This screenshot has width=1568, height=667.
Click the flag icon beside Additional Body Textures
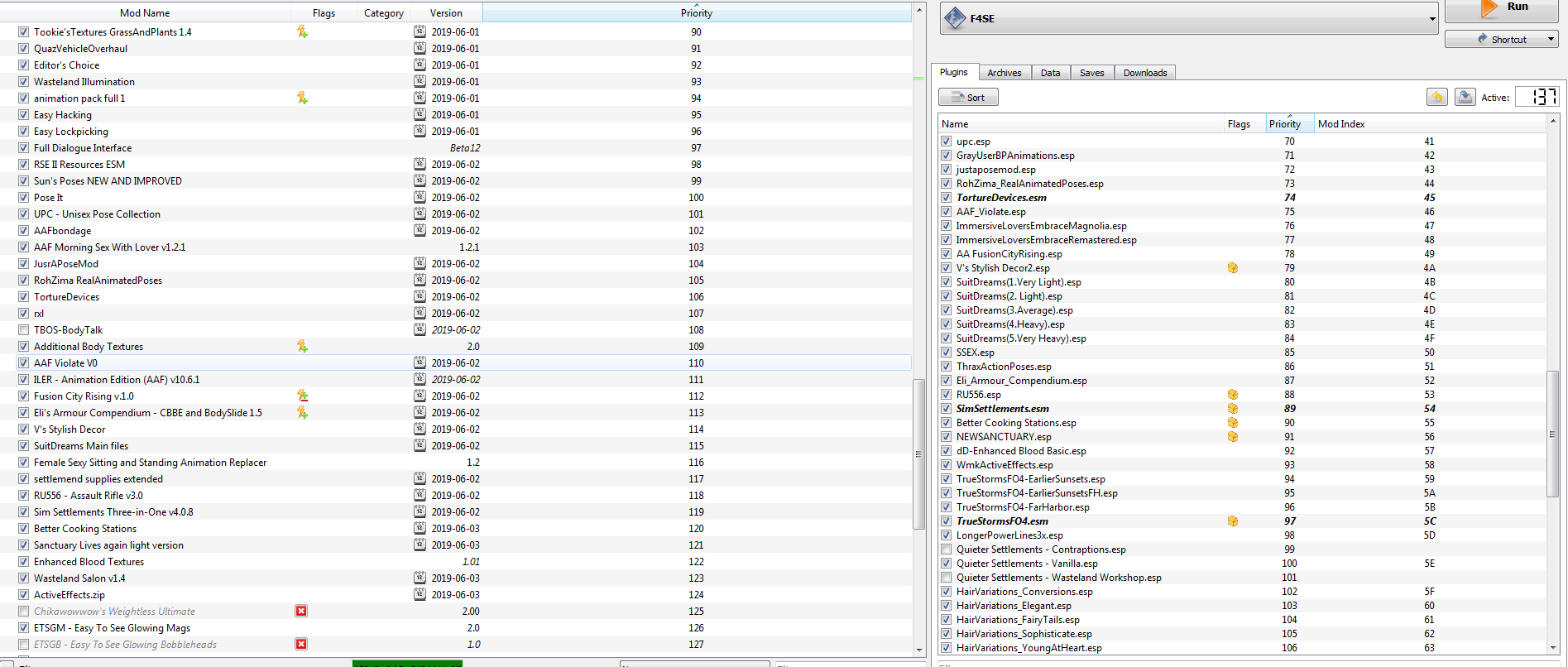point(302,346)
